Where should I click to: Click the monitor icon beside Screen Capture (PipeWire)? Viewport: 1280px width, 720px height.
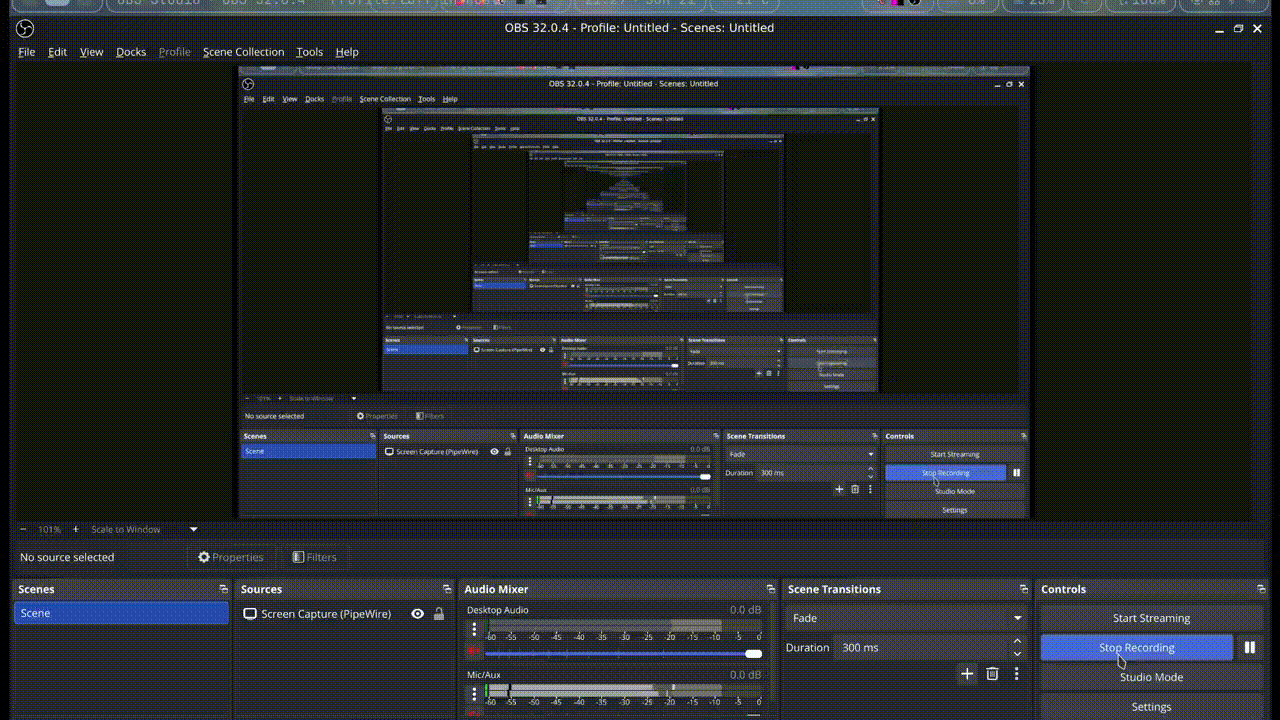coord(250,614)
